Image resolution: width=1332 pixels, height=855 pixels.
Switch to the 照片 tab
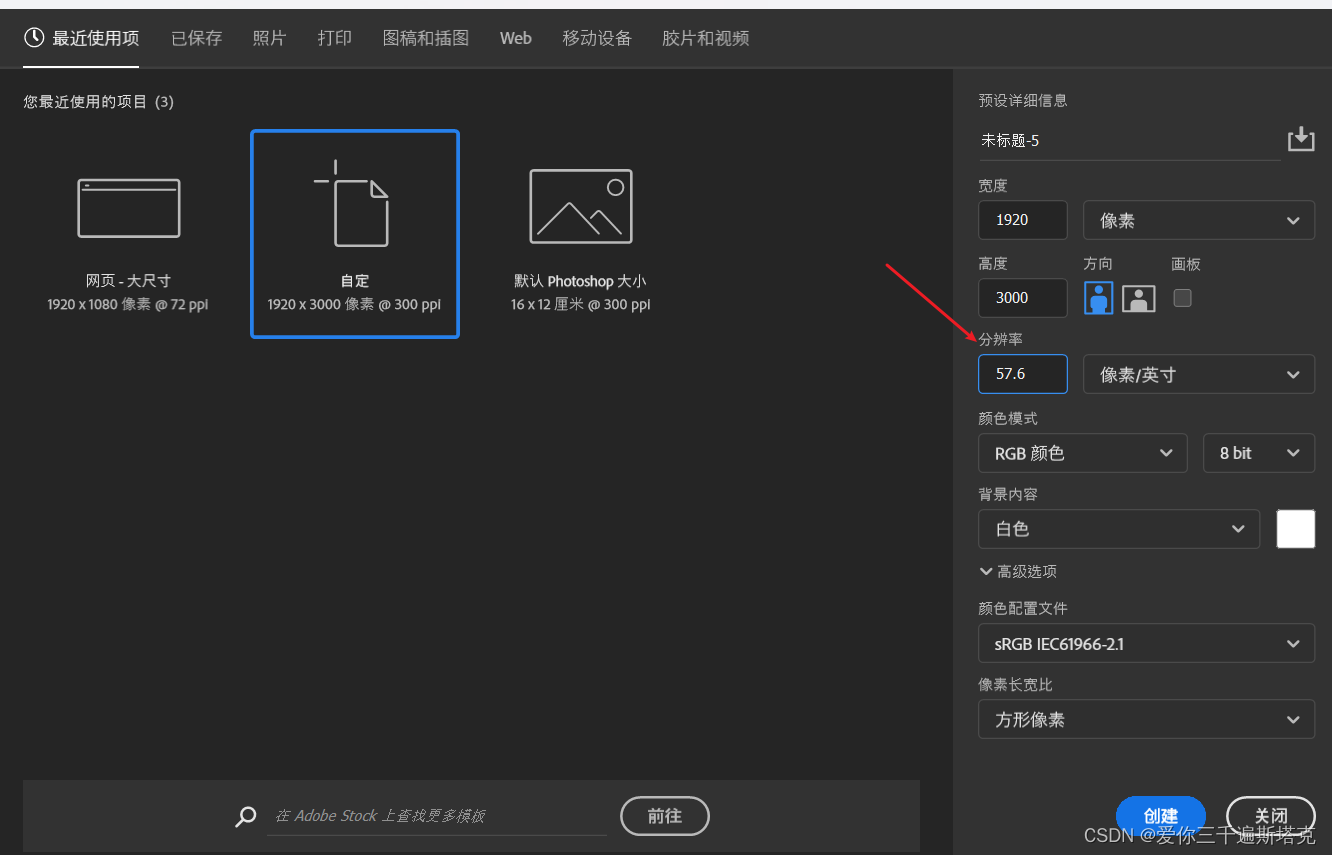269,38
